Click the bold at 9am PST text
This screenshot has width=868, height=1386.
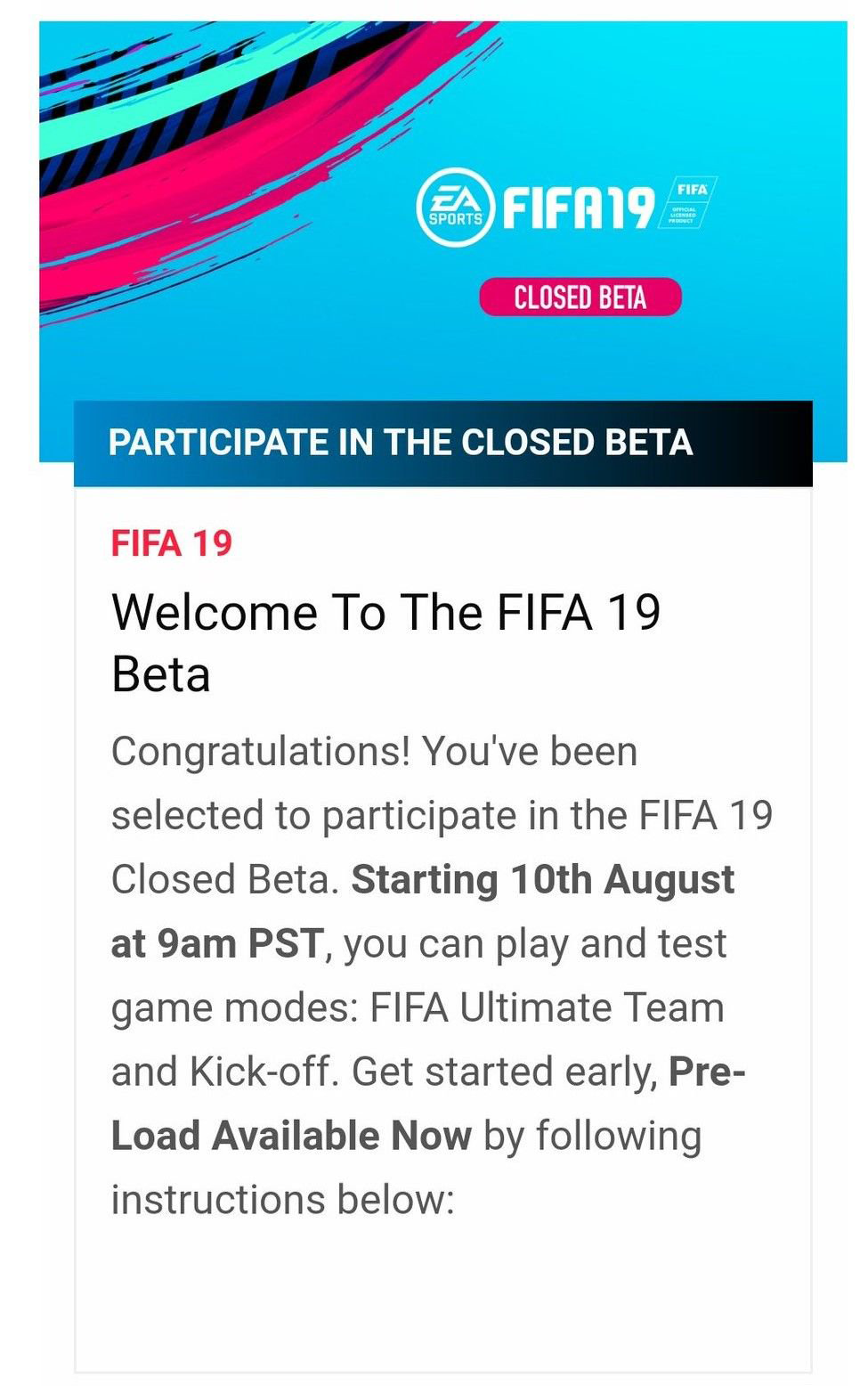pyautogui.click(x=217, y=944)
